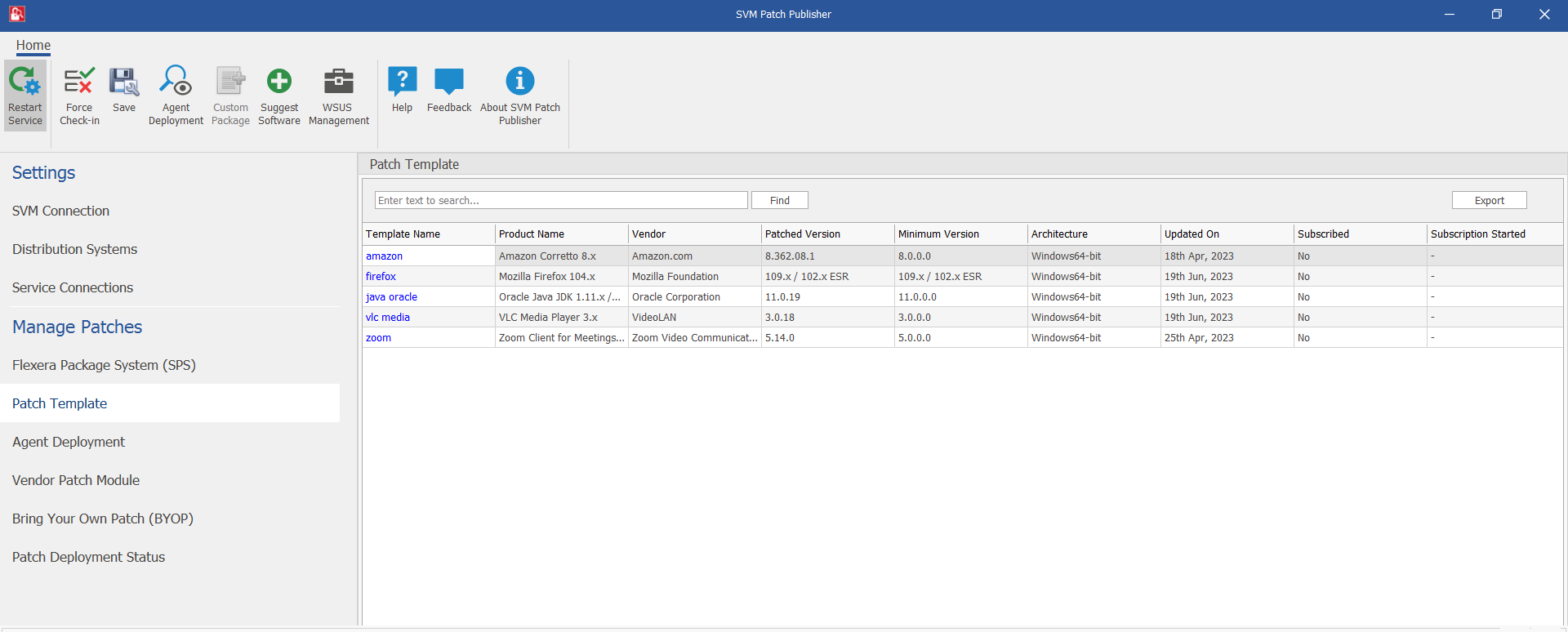The height and width of the screenshot is (632, 1568).
Task: Open the zoom template link
Action: 378,337
